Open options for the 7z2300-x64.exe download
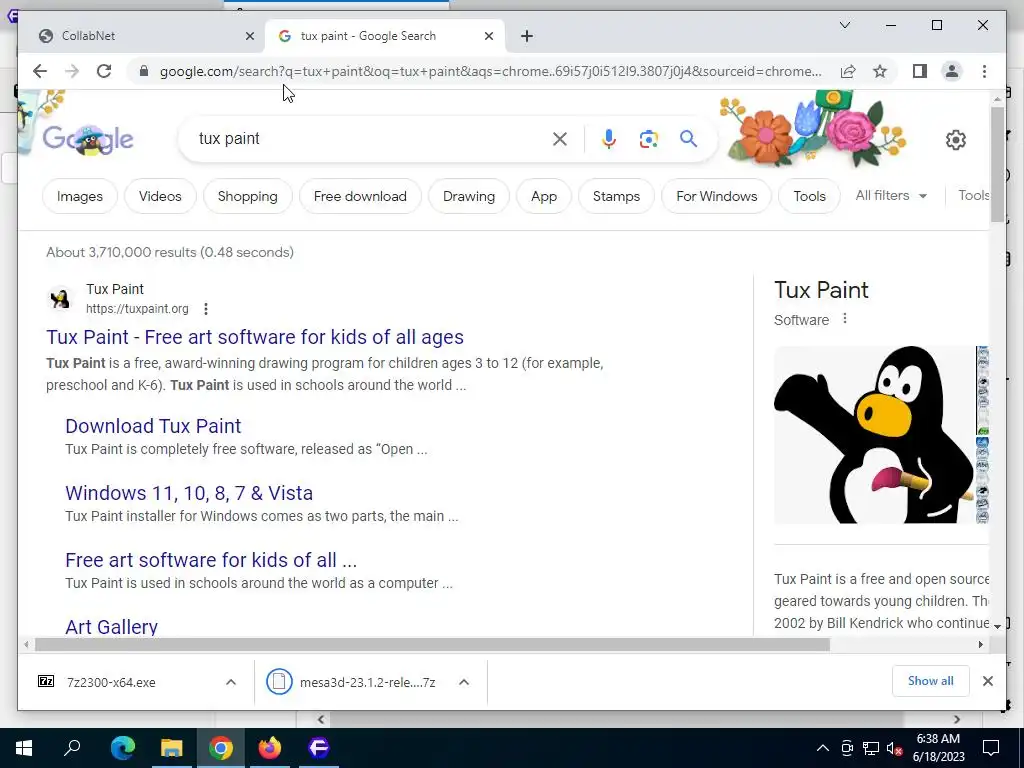 231,682
